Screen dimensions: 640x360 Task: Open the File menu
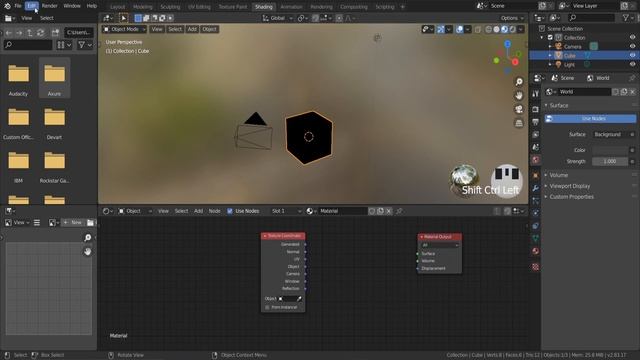pyautogui.click(x=18, y=6)
